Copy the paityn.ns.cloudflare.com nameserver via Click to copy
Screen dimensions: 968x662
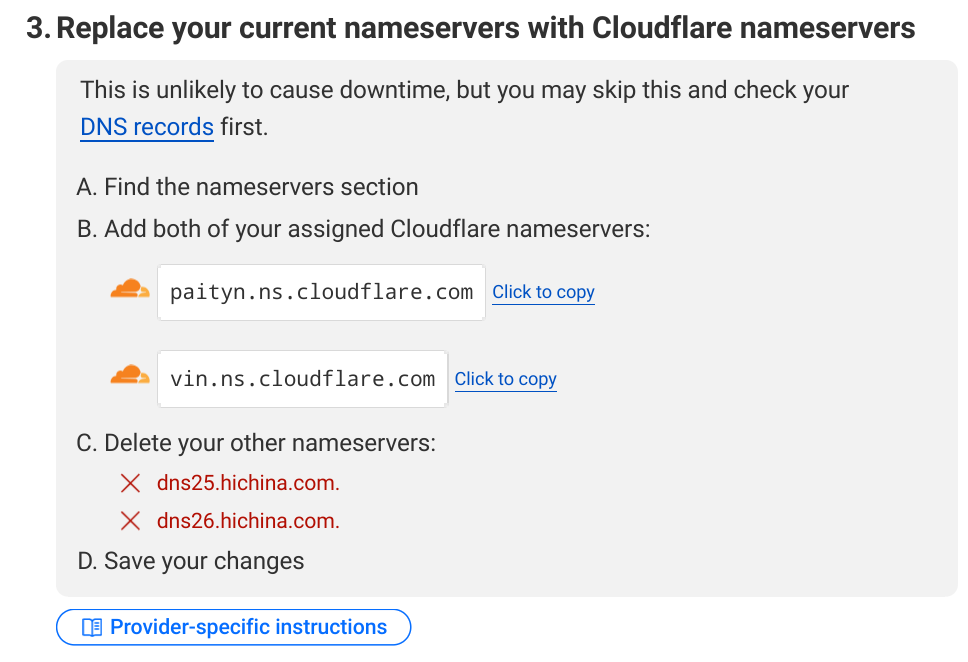543,292
